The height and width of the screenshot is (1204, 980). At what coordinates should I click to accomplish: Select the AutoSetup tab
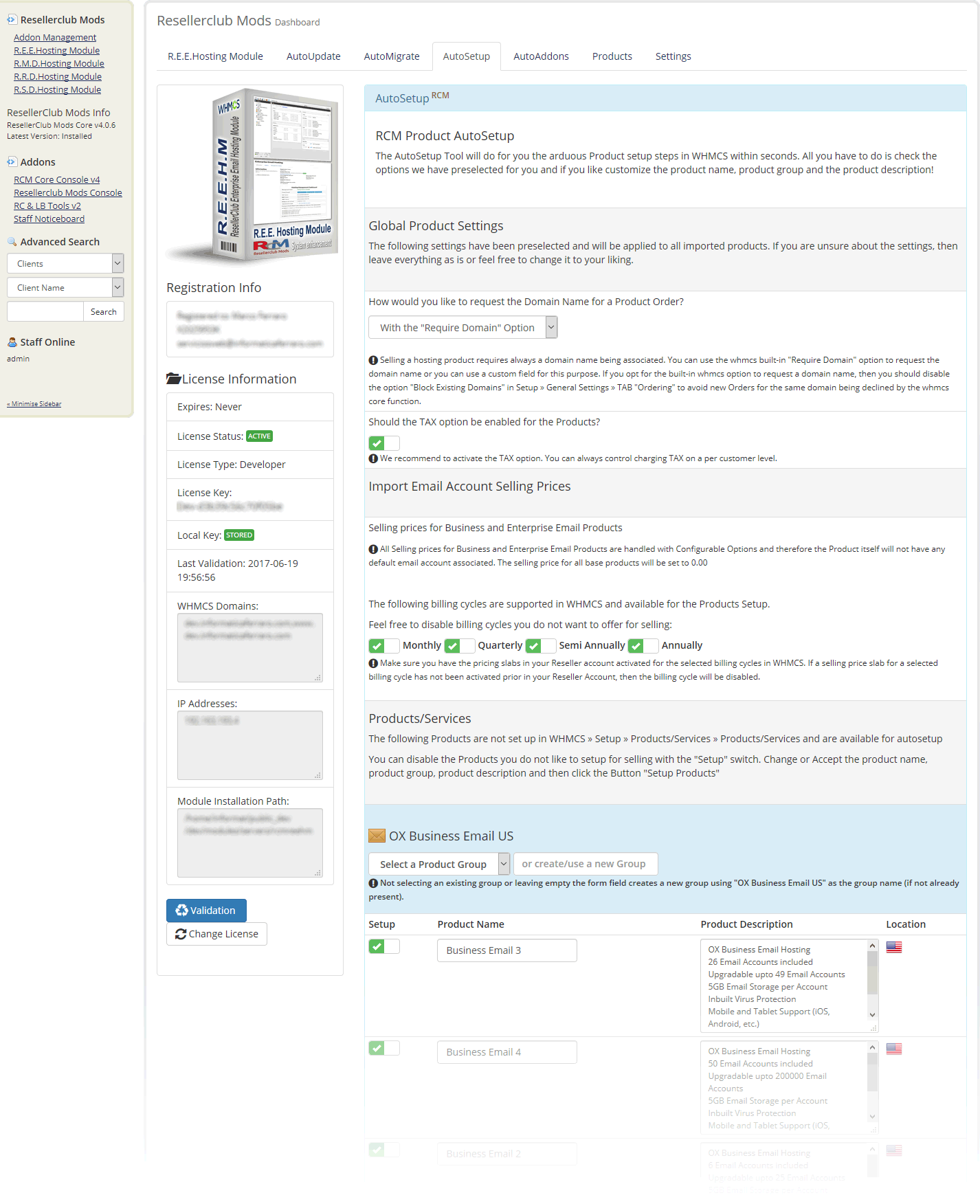(467, 56)
